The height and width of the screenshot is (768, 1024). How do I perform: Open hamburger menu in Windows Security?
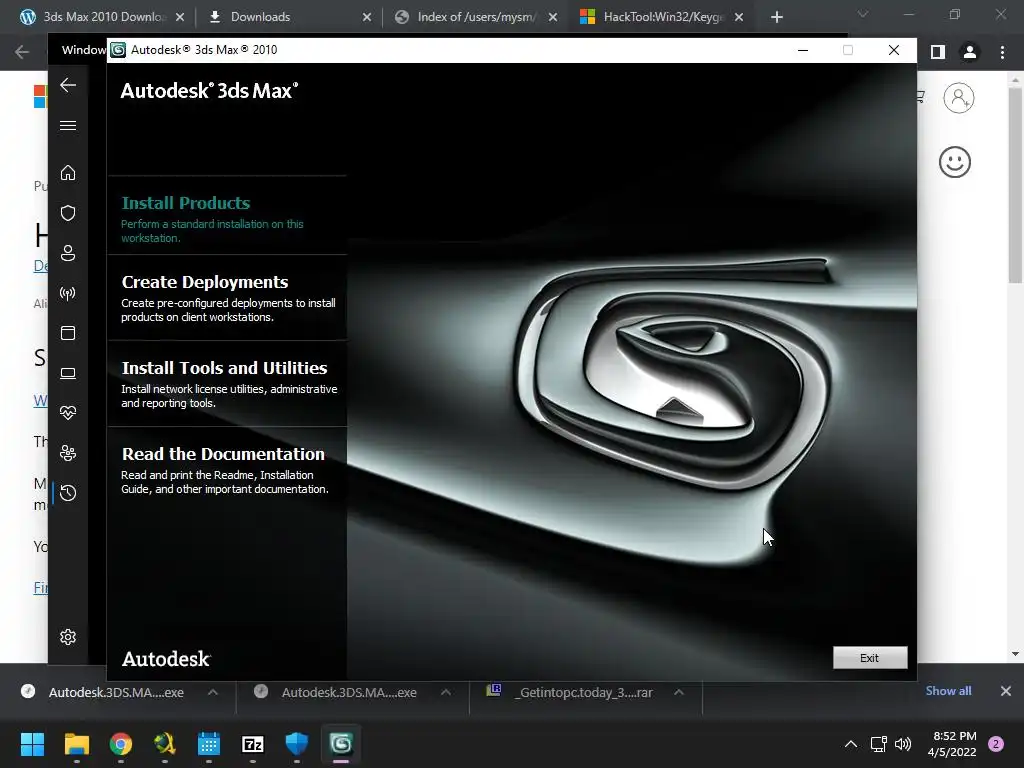point(68,125)
